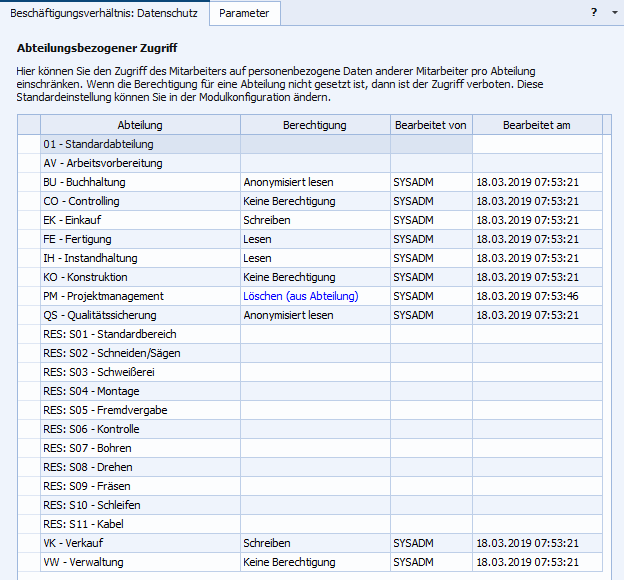Switch to the Parameter tab

[x=245, y=13]
